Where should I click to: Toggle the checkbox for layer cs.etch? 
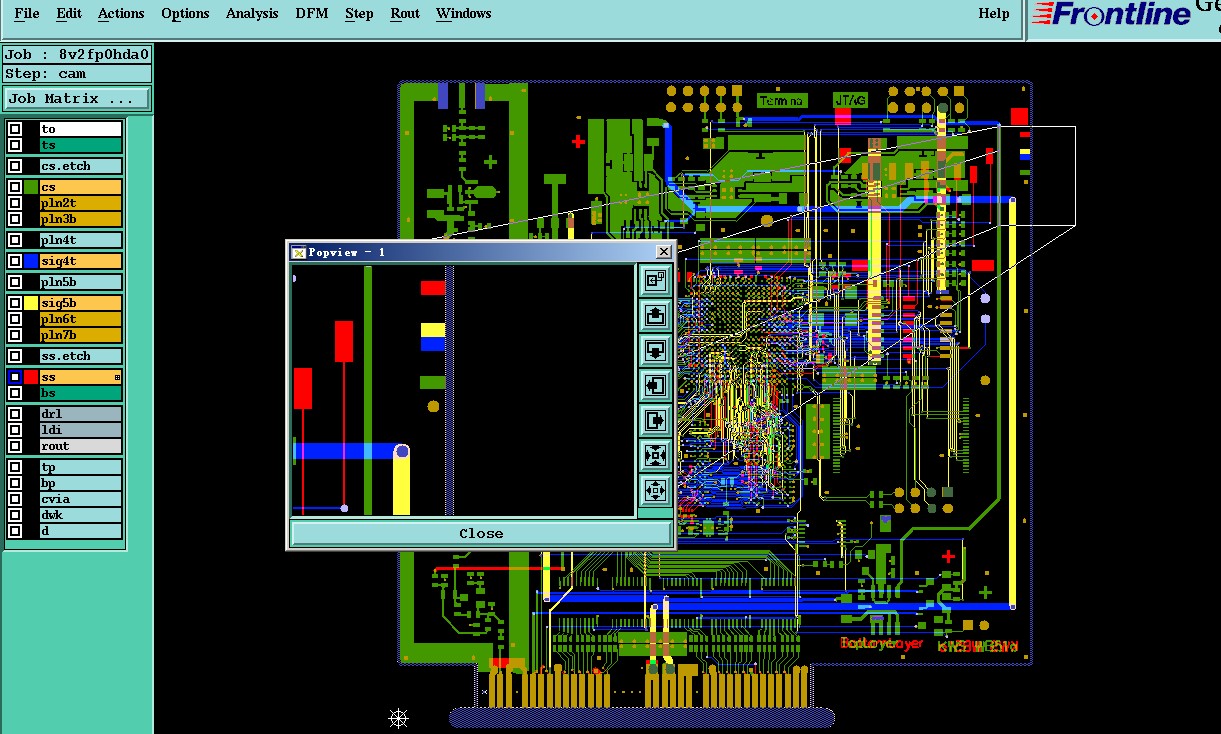click(15, 166)
